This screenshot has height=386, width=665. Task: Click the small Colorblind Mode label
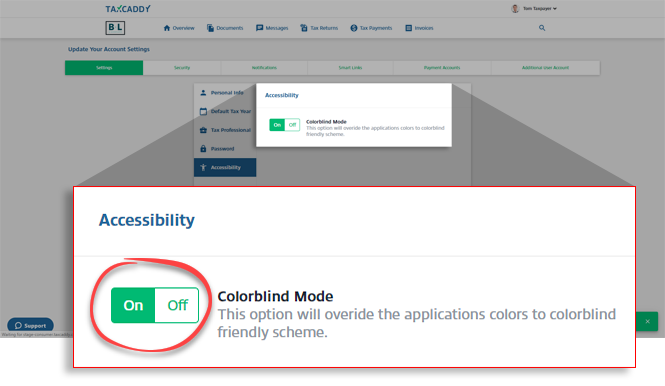326,122
